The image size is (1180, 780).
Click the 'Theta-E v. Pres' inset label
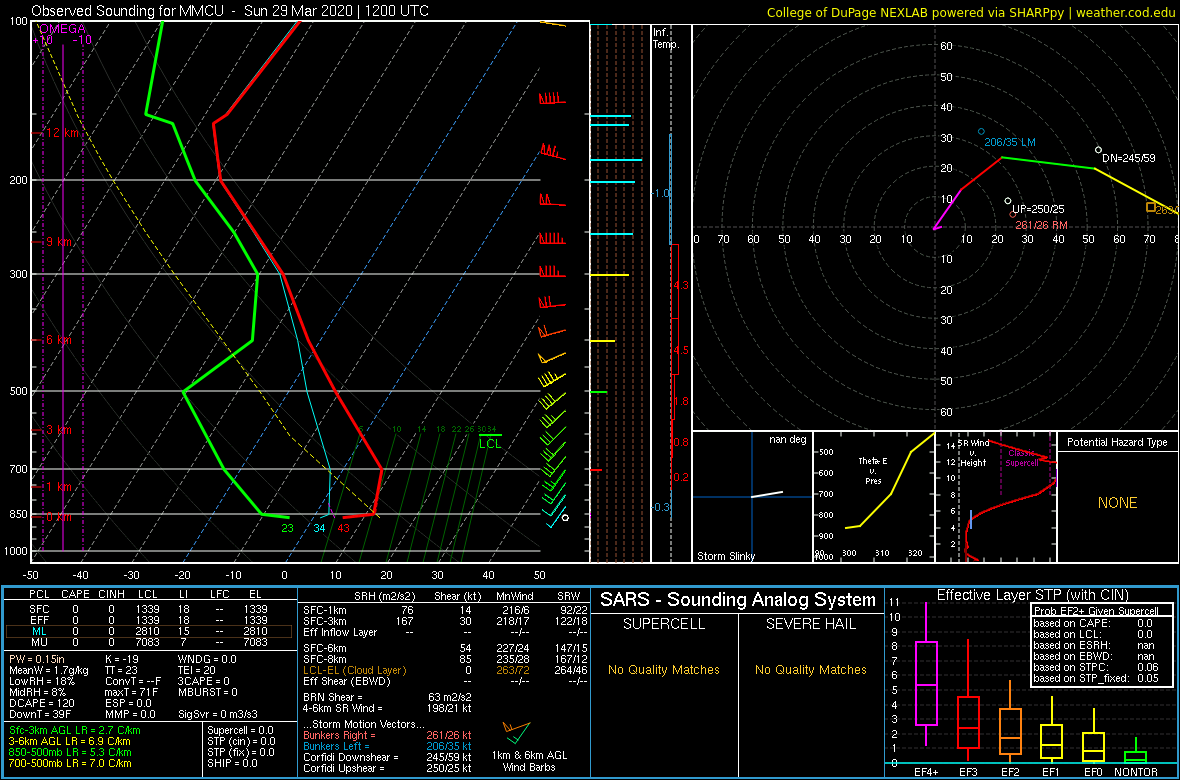874,473
